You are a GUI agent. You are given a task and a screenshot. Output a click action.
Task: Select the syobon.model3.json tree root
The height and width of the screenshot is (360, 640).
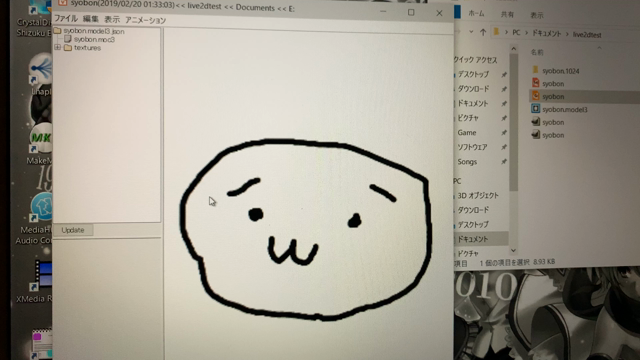(94, 31)
